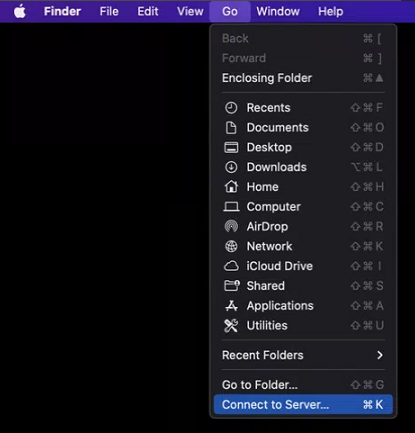Select the iCloud Drive label
Screen dimensions: 415x433
coord(280,266)
